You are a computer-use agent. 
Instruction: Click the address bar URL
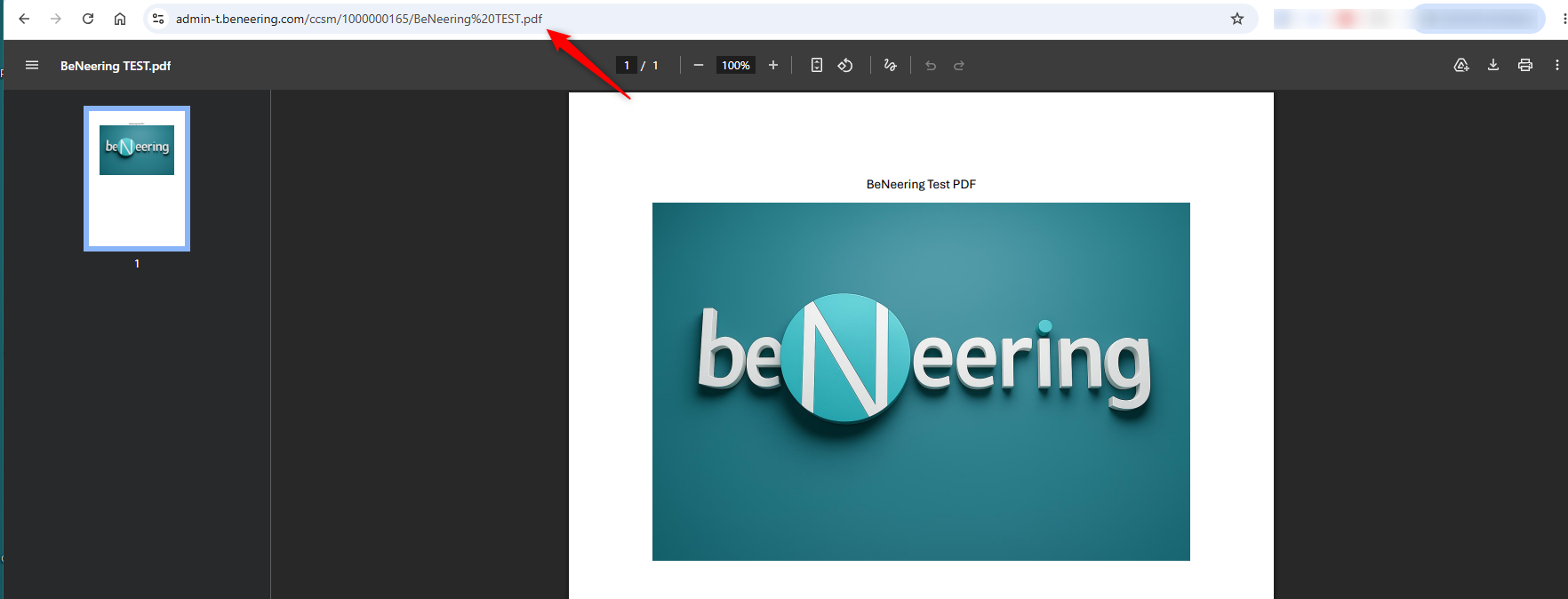[358, 19]
